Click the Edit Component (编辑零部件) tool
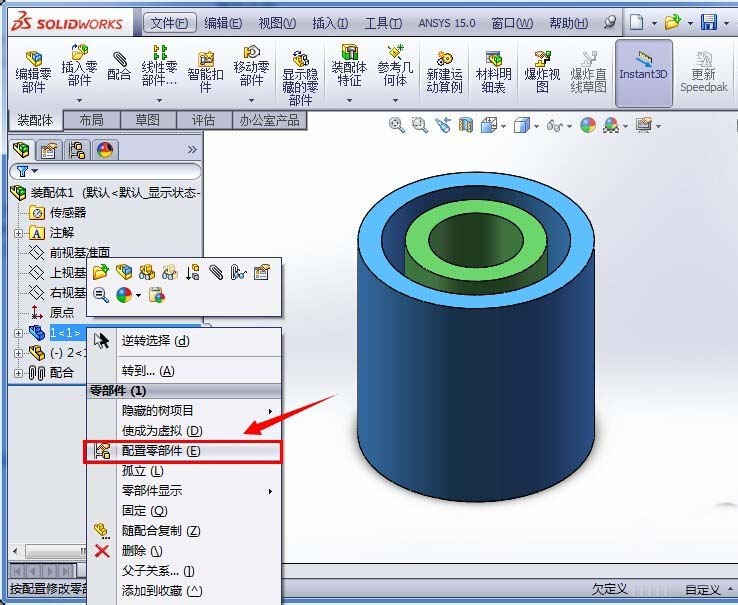 [33, 72]
